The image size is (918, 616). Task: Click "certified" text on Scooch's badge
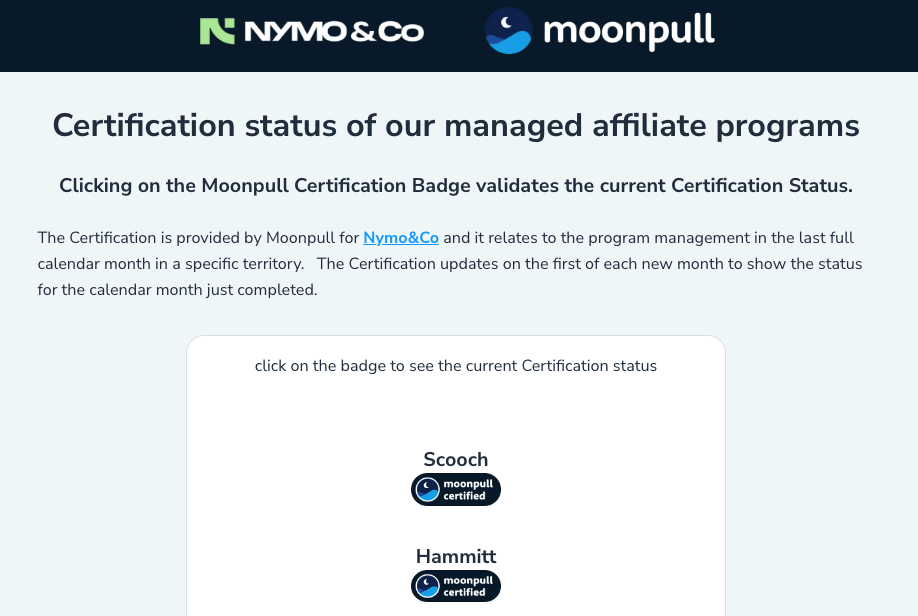464,496
